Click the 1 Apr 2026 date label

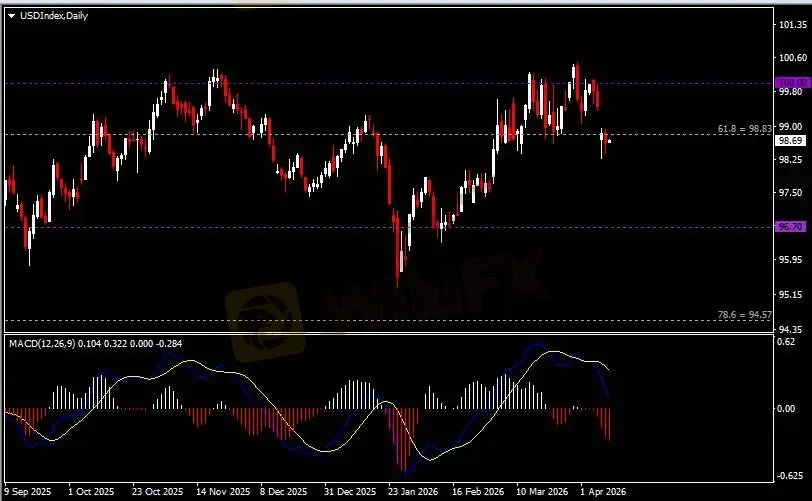(603, 492)
